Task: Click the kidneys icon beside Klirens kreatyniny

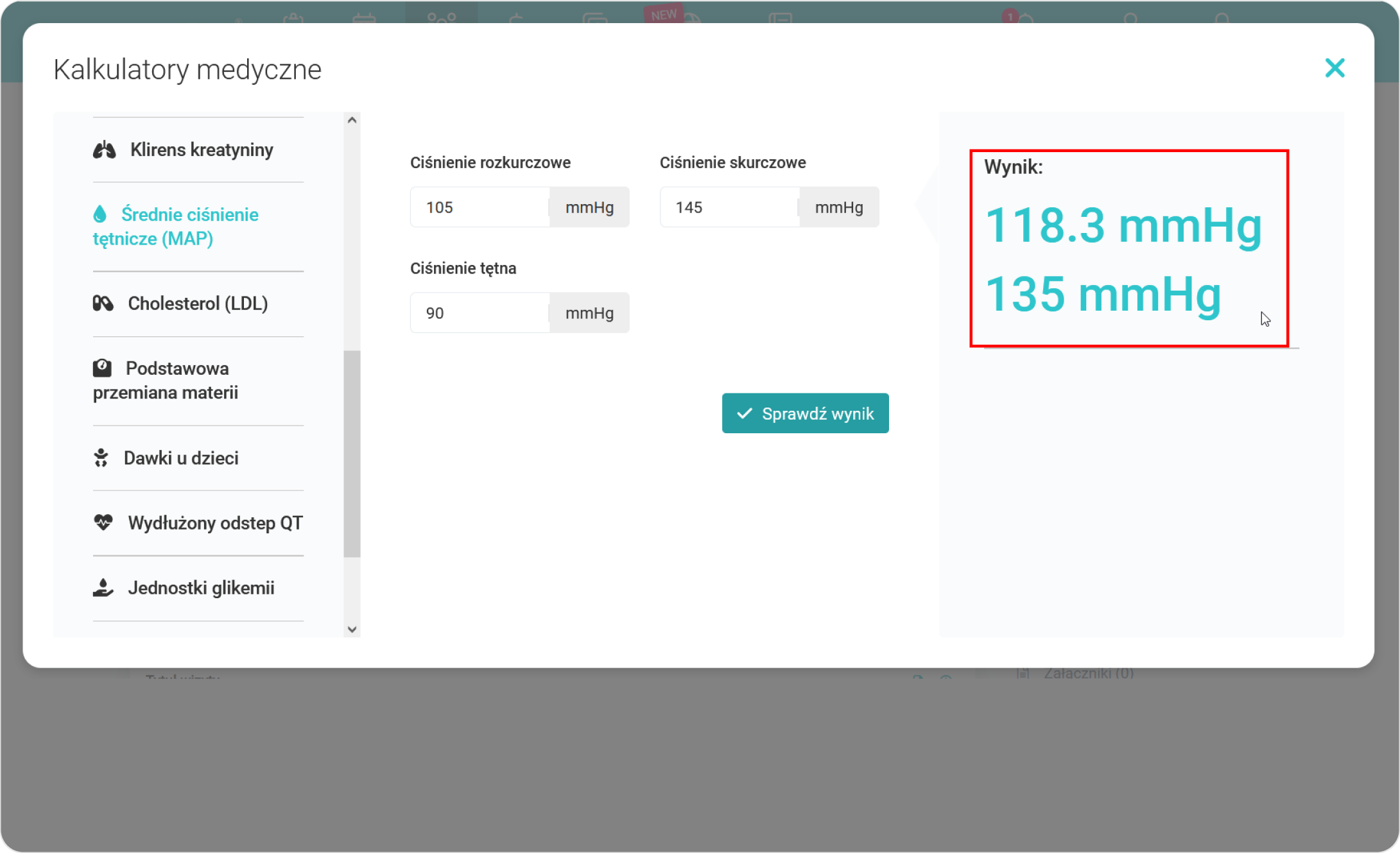Action: [x=105, y=150]
